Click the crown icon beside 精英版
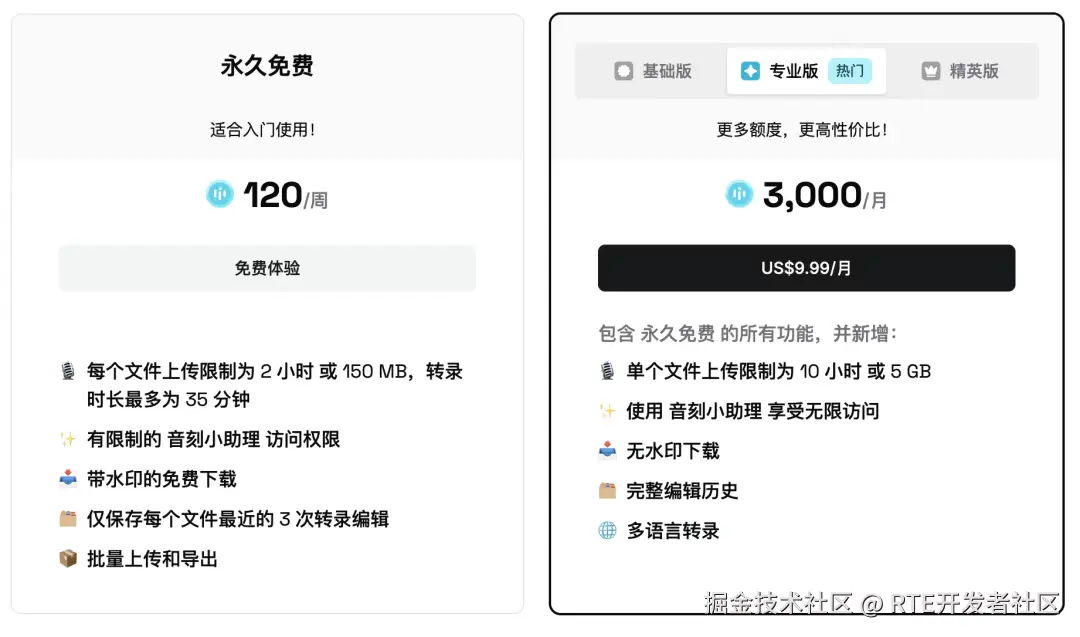 [931, 71]
